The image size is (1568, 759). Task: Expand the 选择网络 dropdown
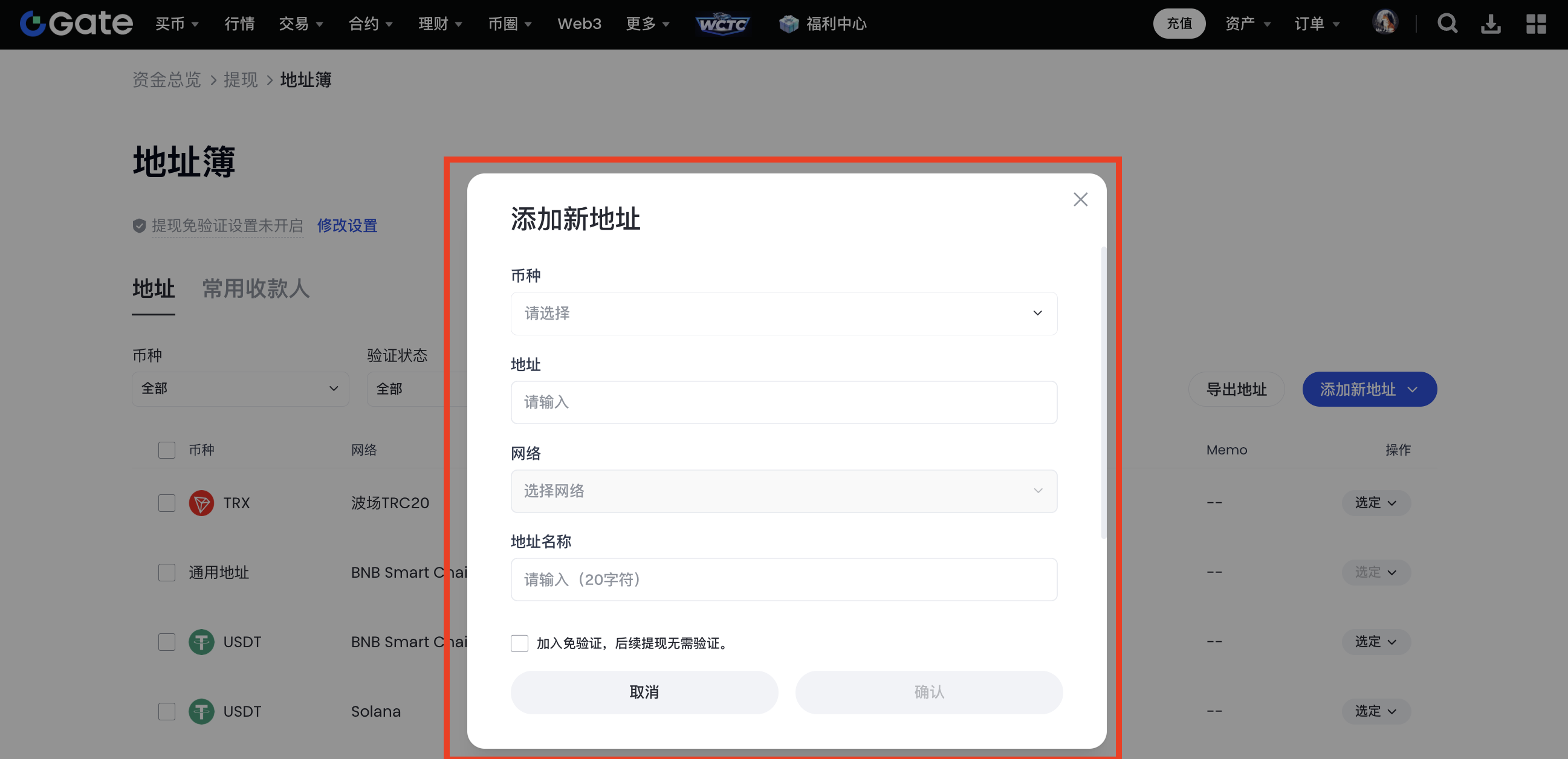783,491
